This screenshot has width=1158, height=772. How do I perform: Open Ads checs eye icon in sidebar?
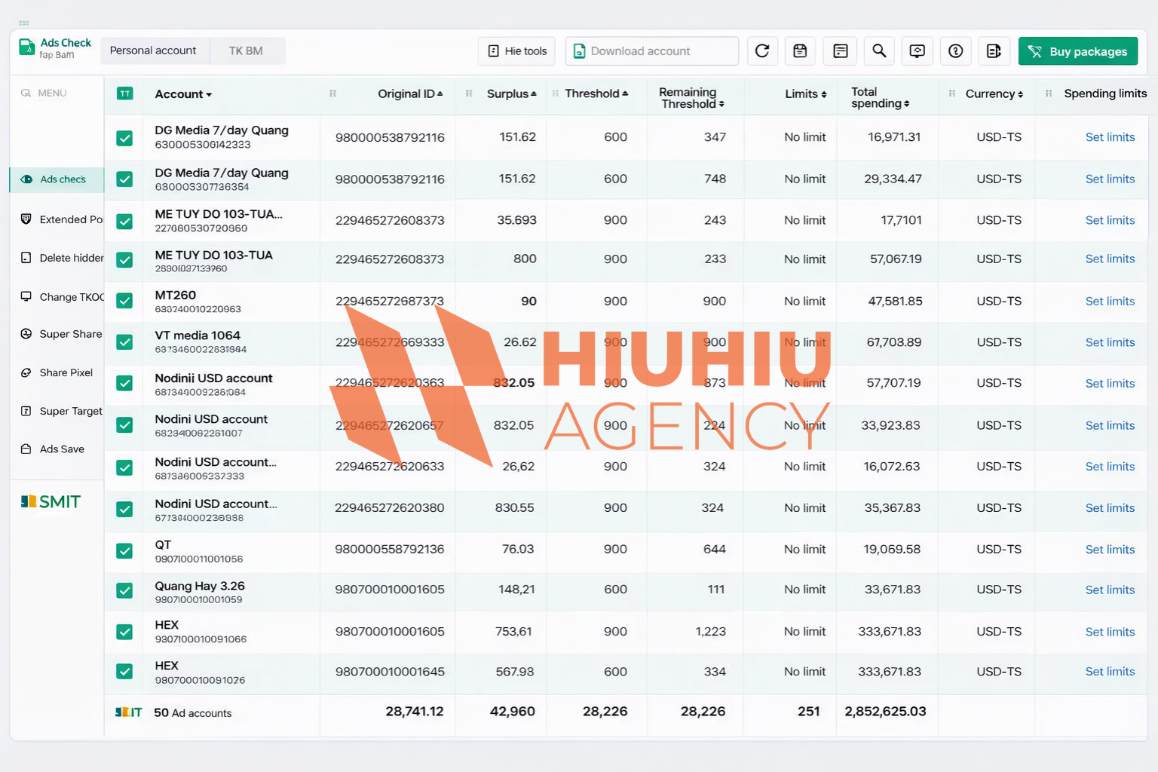click(x=27, y=180)
